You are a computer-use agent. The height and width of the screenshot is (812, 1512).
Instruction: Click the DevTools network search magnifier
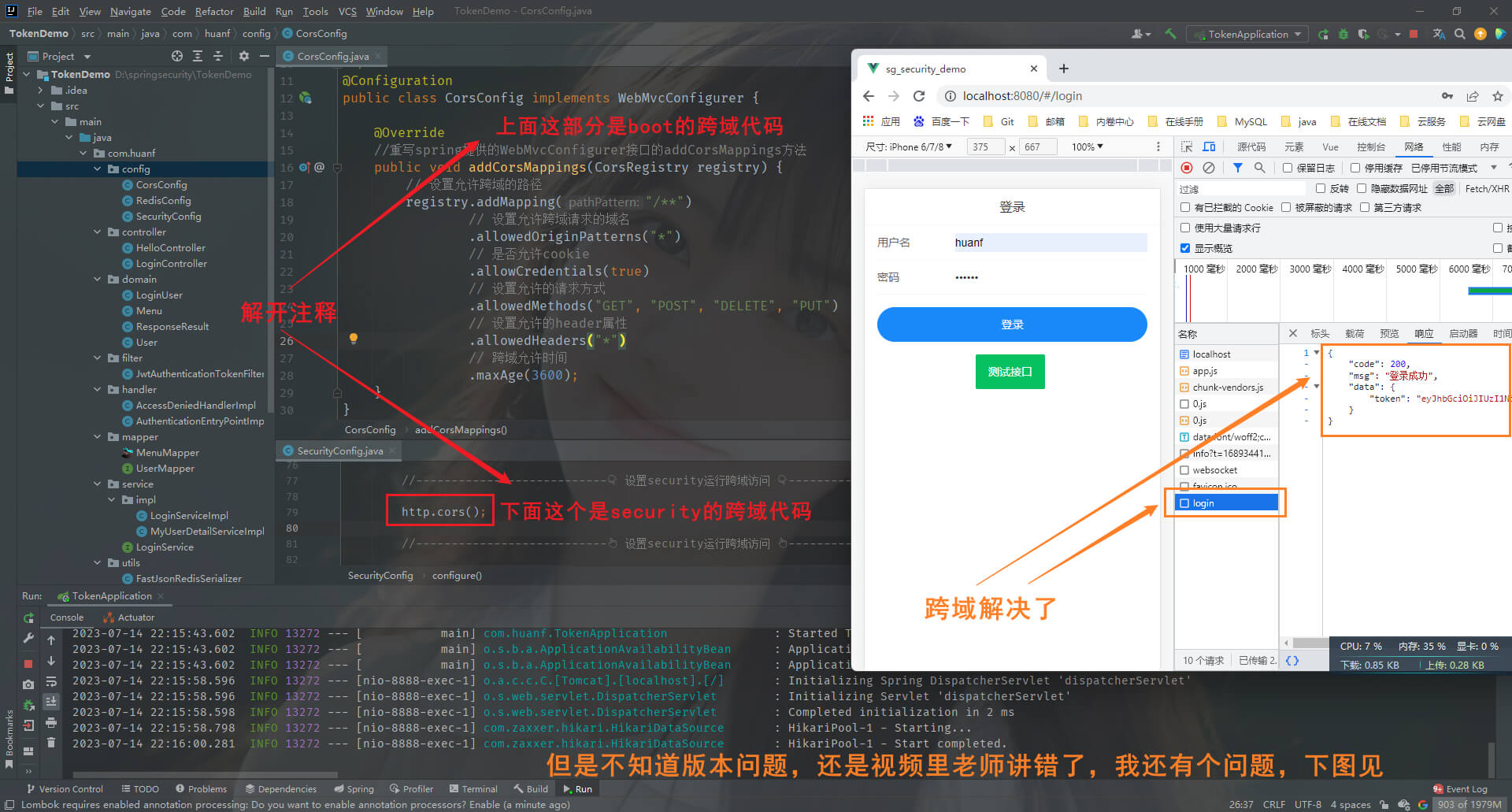1260,168
